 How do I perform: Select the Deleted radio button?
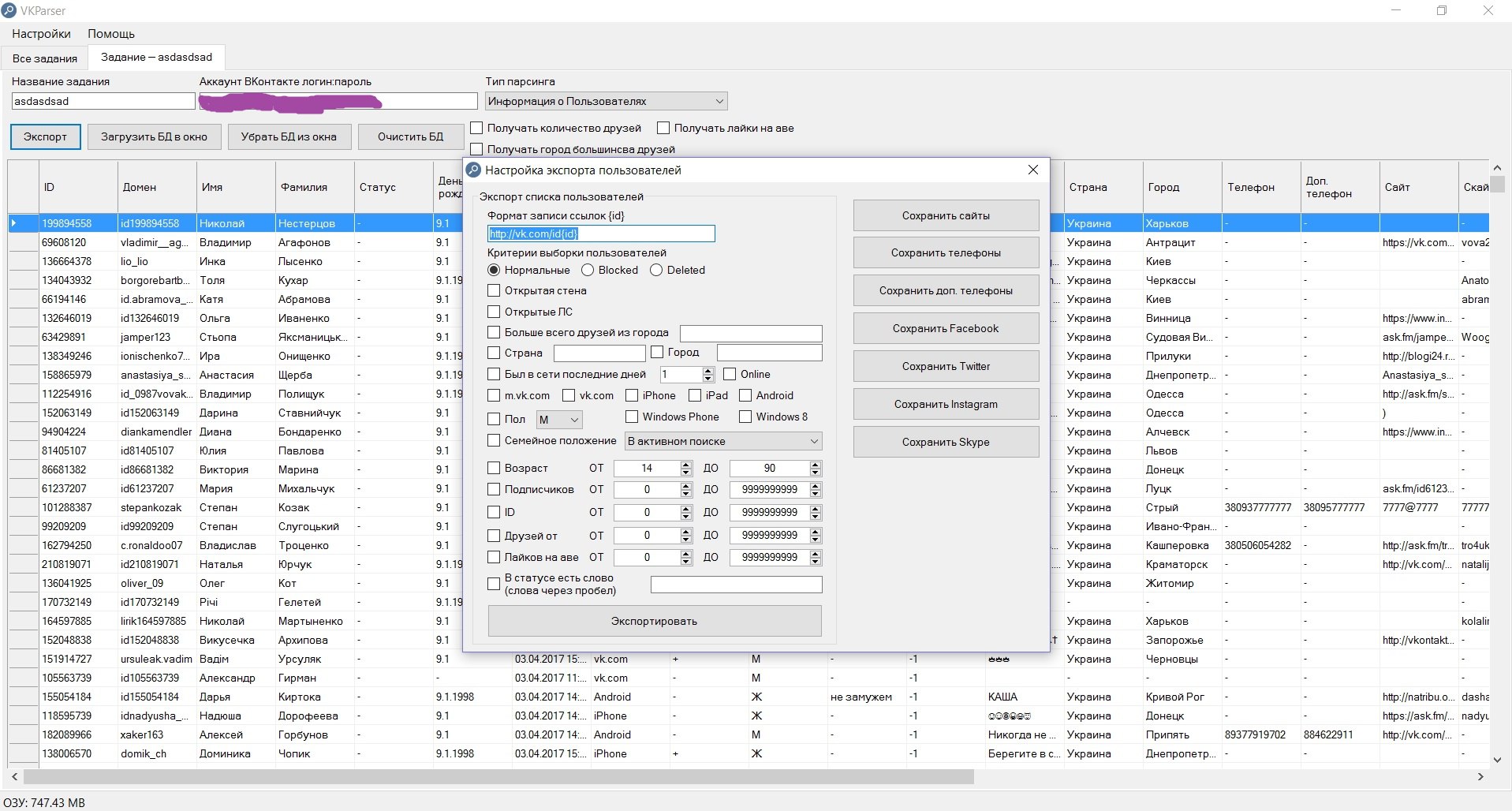(656, 270)
